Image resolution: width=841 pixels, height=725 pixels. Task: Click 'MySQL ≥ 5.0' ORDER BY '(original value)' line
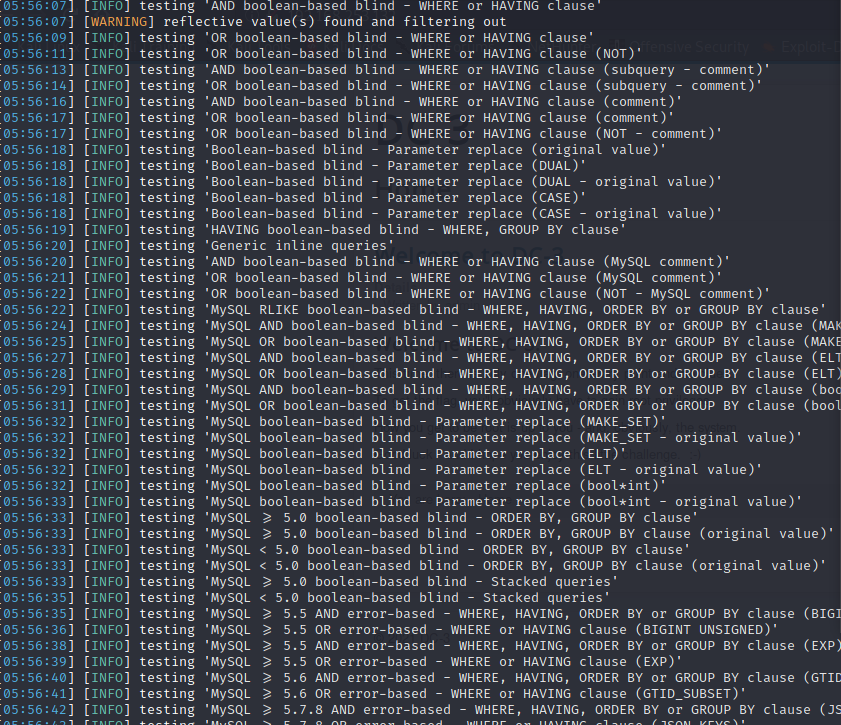coord(417,534)
